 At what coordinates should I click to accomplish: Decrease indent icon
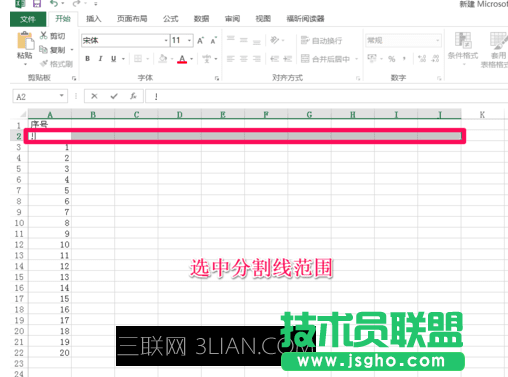tap(275, 59)
